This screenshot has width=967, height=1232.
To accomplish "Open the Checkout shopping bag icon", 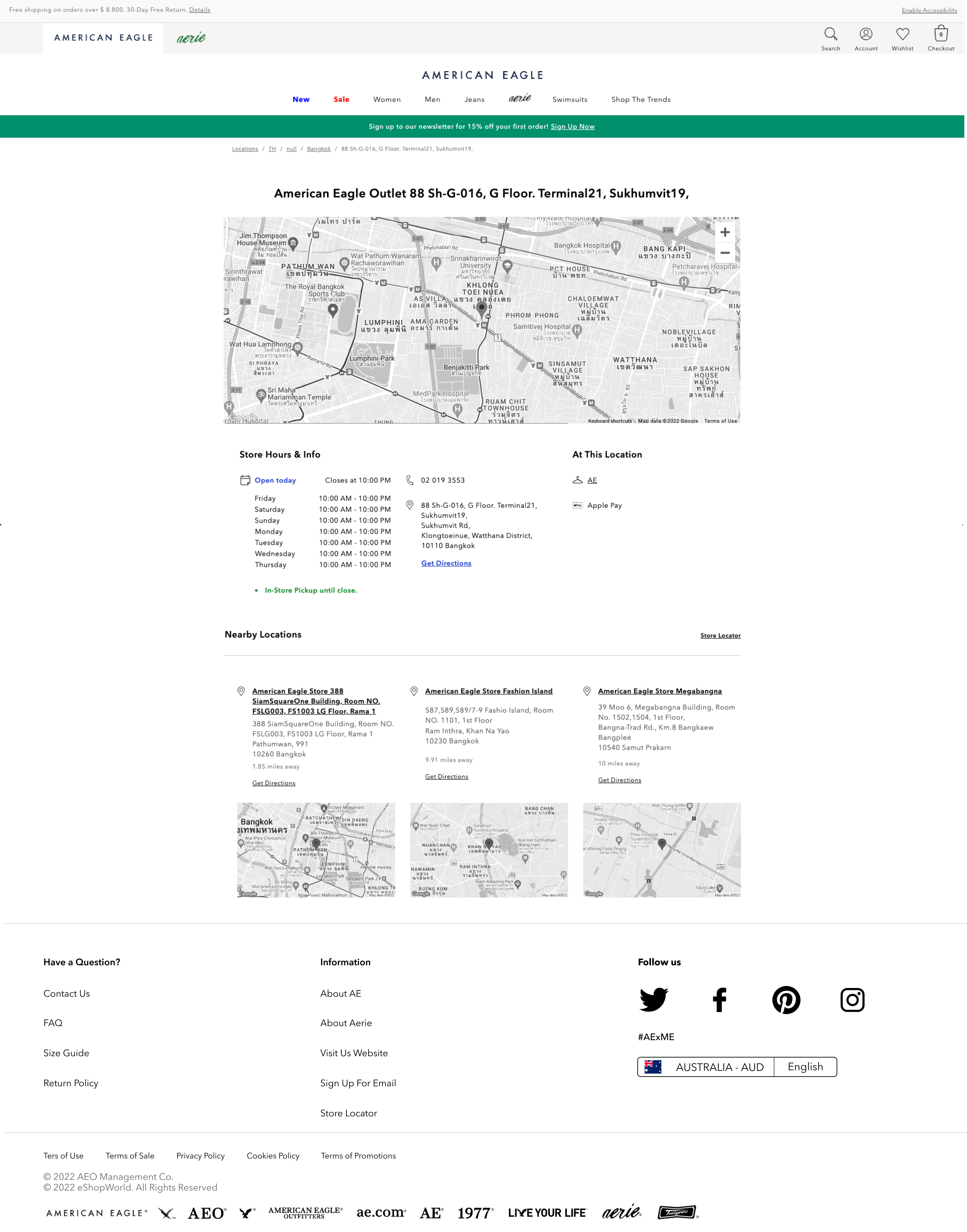I will 941,33.
